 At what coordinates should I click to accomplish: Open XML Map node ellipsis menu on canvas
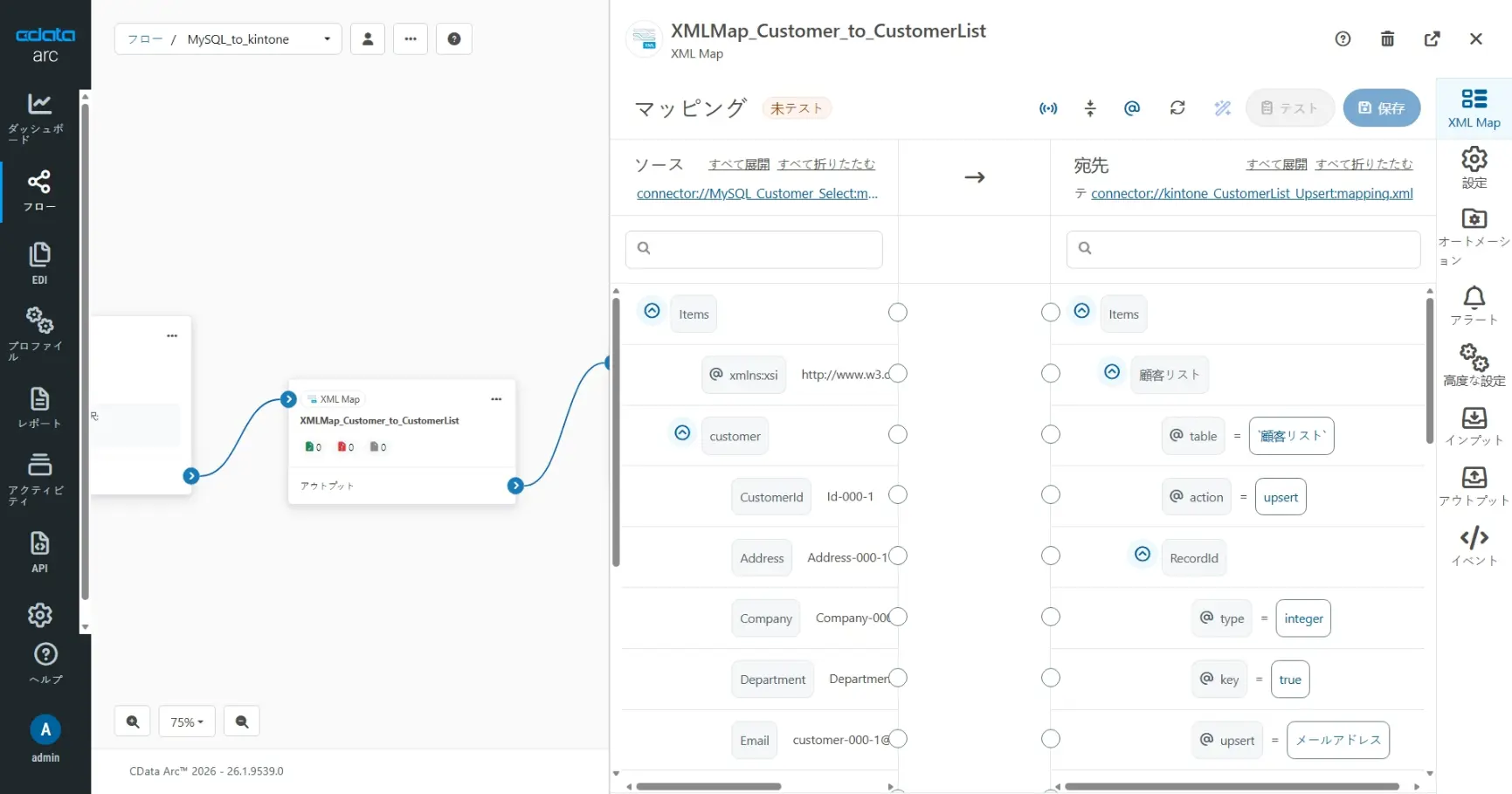[x=496, y=399]
